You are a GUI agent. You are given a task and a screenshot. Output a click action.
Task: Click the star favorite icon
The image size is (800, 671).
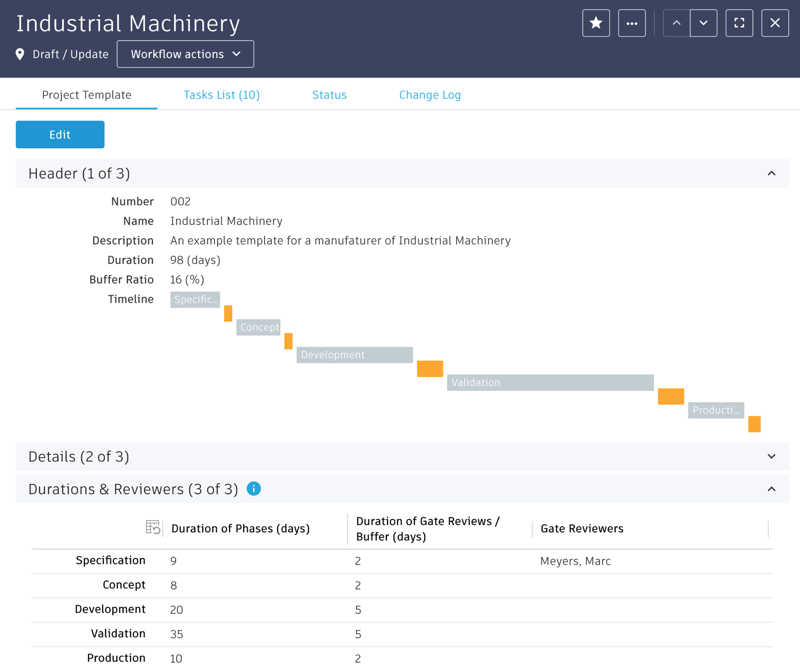click(x=596, y=23)
